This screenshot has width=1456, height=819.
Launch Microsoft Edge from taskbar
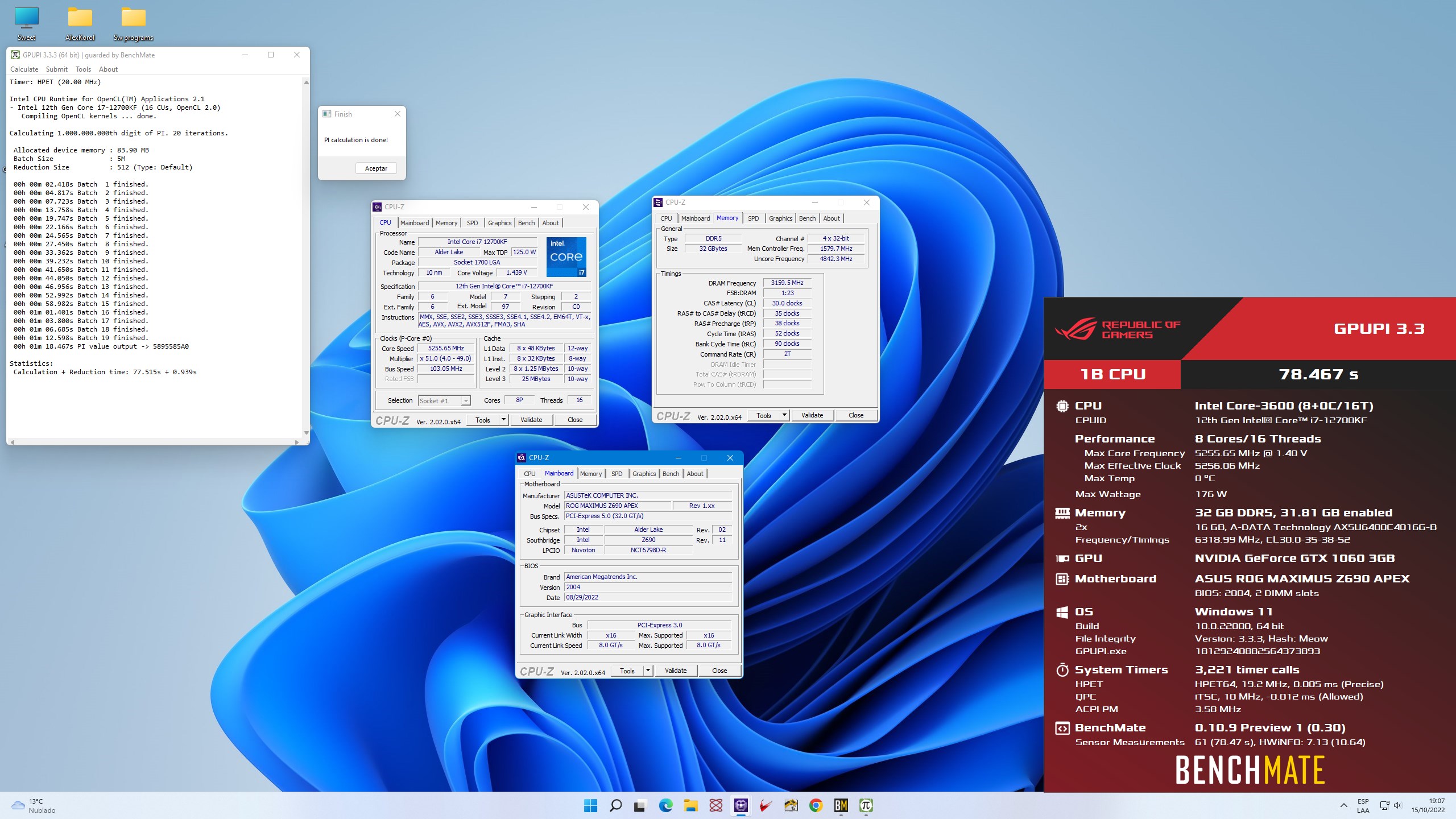pos(665,805)
